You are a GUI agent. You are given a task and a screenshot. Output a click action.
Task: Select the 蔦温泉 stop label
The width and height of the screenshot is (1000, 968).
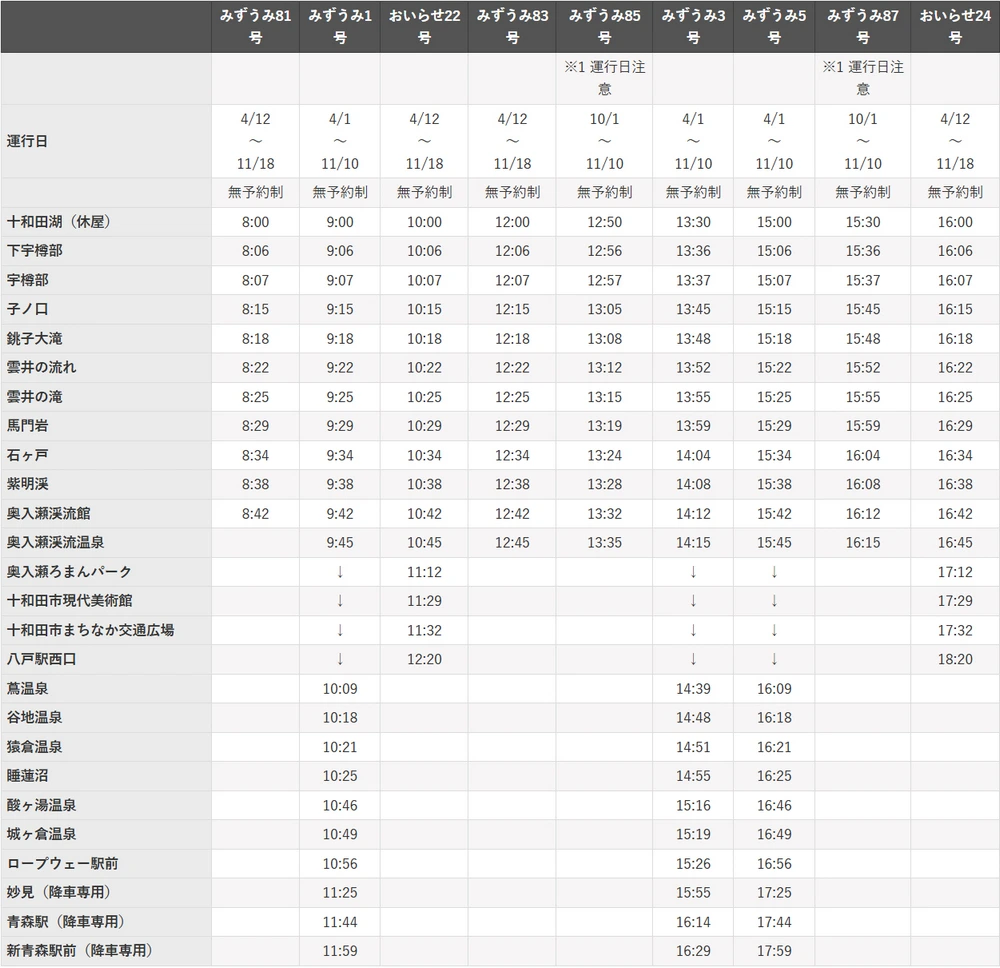click(27, 689)
